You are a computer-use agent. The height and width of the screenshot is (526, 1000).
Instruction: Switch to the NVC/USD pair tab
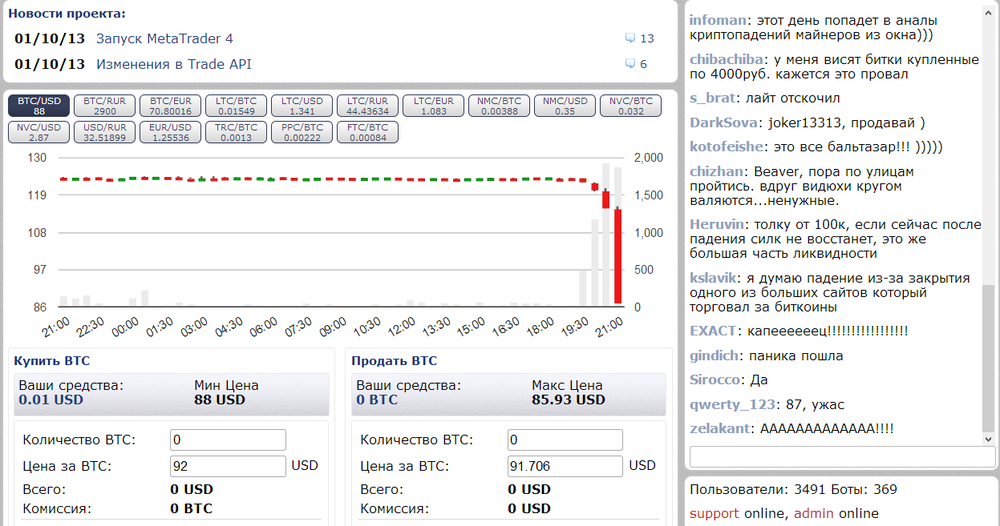[39, 132]
